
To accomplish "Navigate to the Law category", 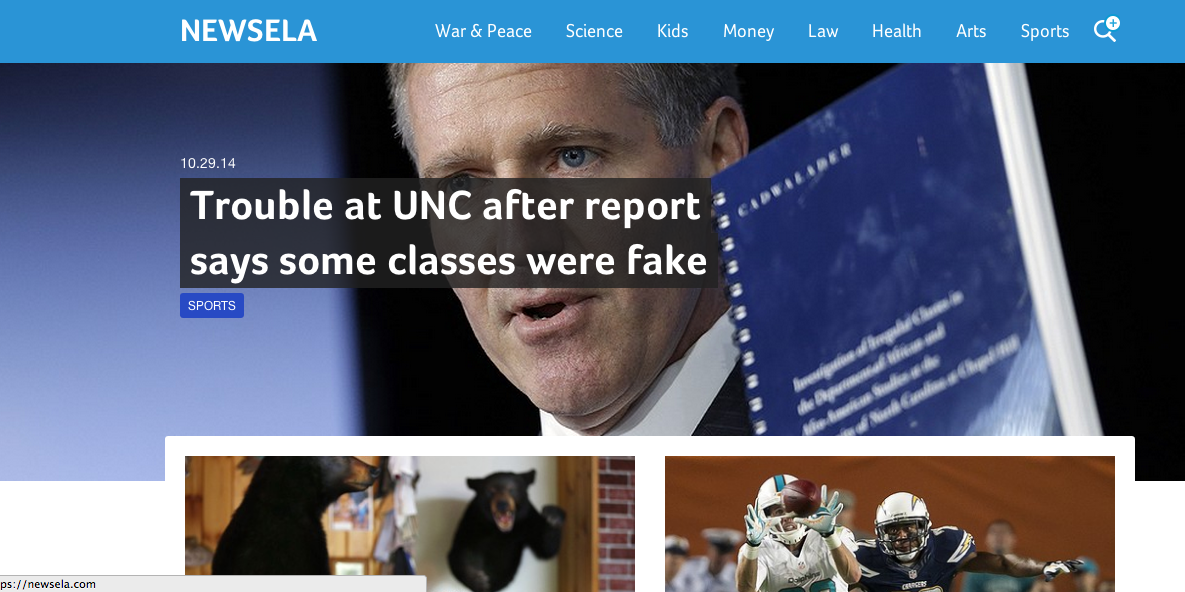I will [823, 31].
